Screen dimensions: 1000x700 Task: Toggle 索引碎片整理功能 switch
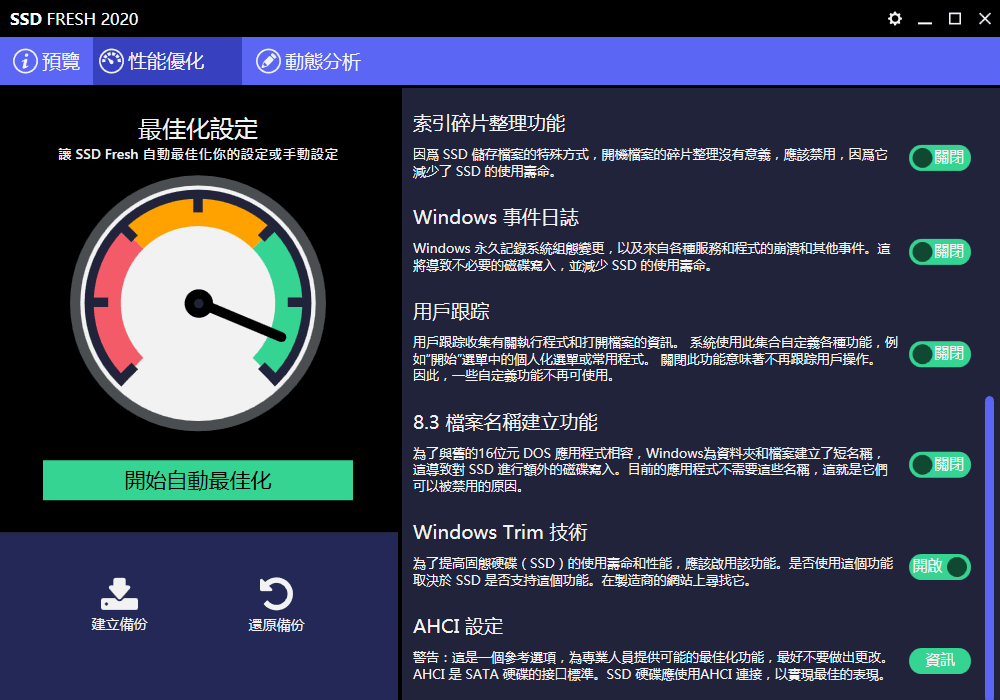pos(939,158)
